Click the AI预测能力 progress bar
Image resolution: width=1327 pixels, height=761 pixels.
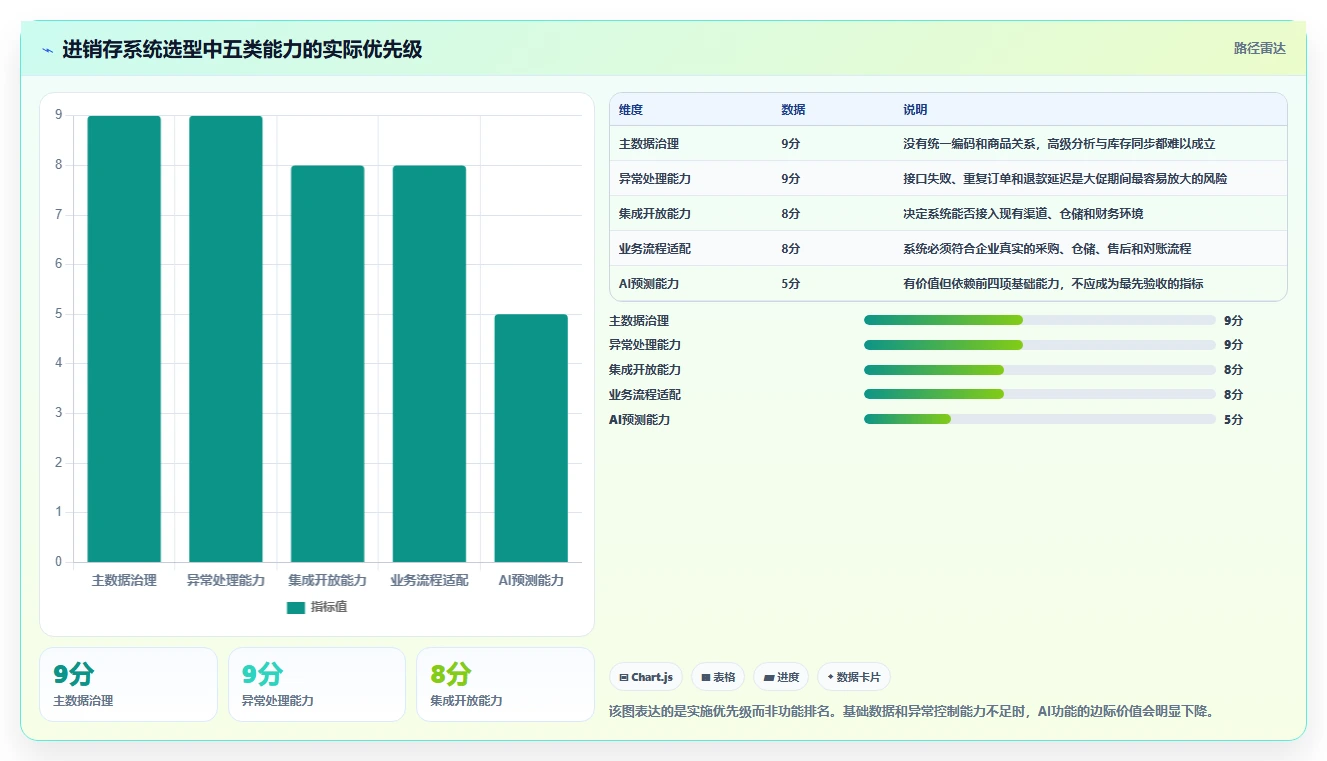[x=1040, y=419]
